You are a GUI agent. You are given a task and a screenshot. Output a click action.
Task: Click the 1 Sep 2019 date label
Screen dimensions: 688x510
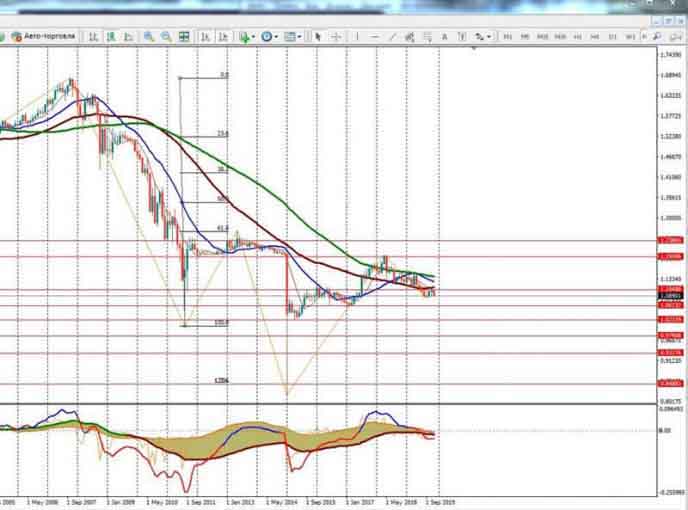click(440, 501)
